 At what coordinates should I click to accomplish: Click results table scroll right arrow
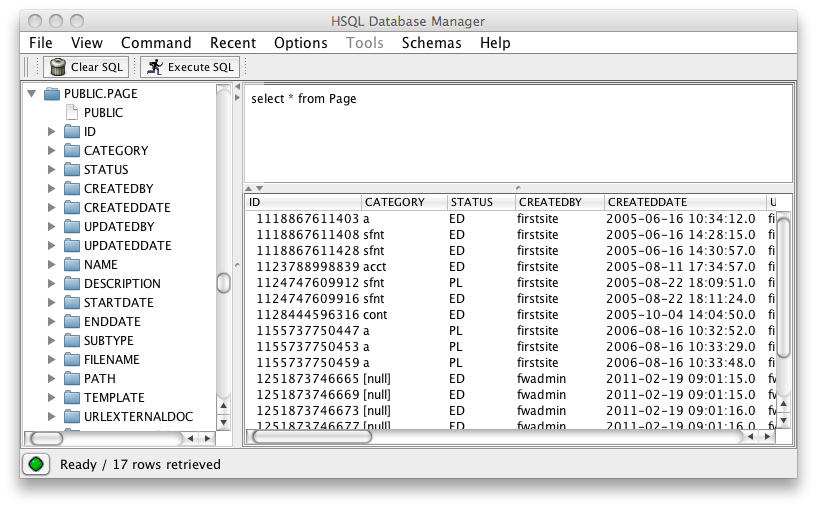click(x=768, y=437)
